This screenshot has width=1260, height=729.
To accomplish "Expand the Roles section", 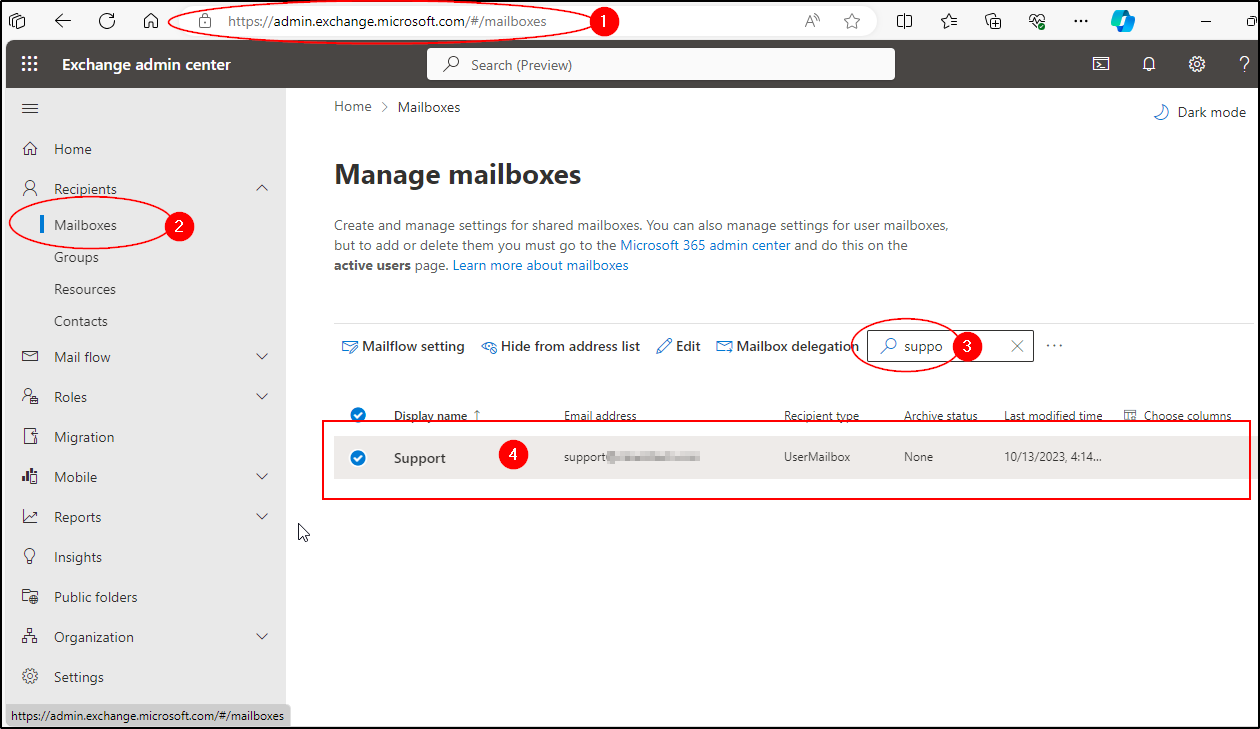I will (262, 397).
